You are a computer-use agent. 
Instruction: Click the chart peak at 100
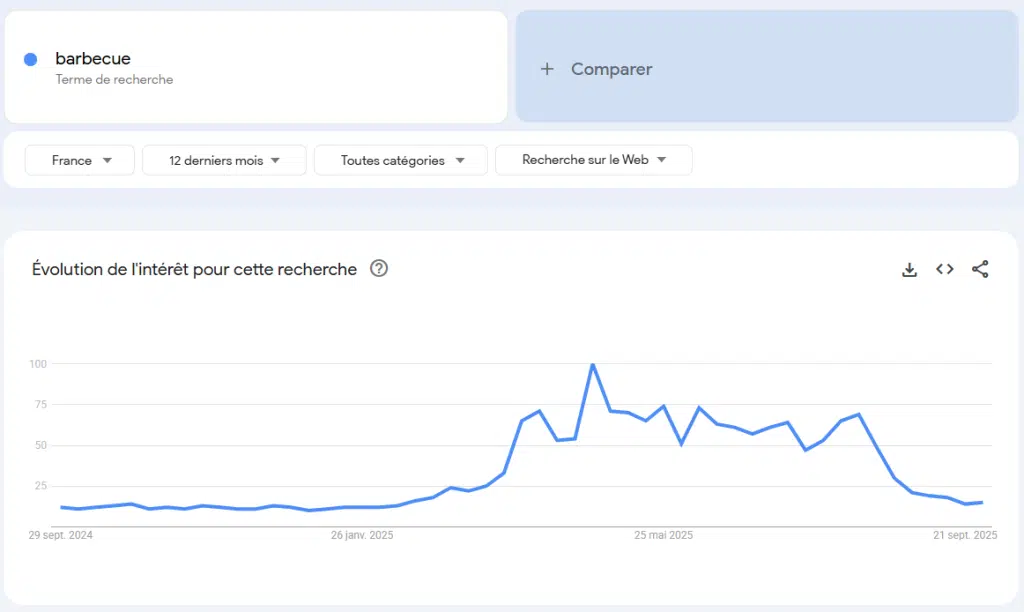593,364
